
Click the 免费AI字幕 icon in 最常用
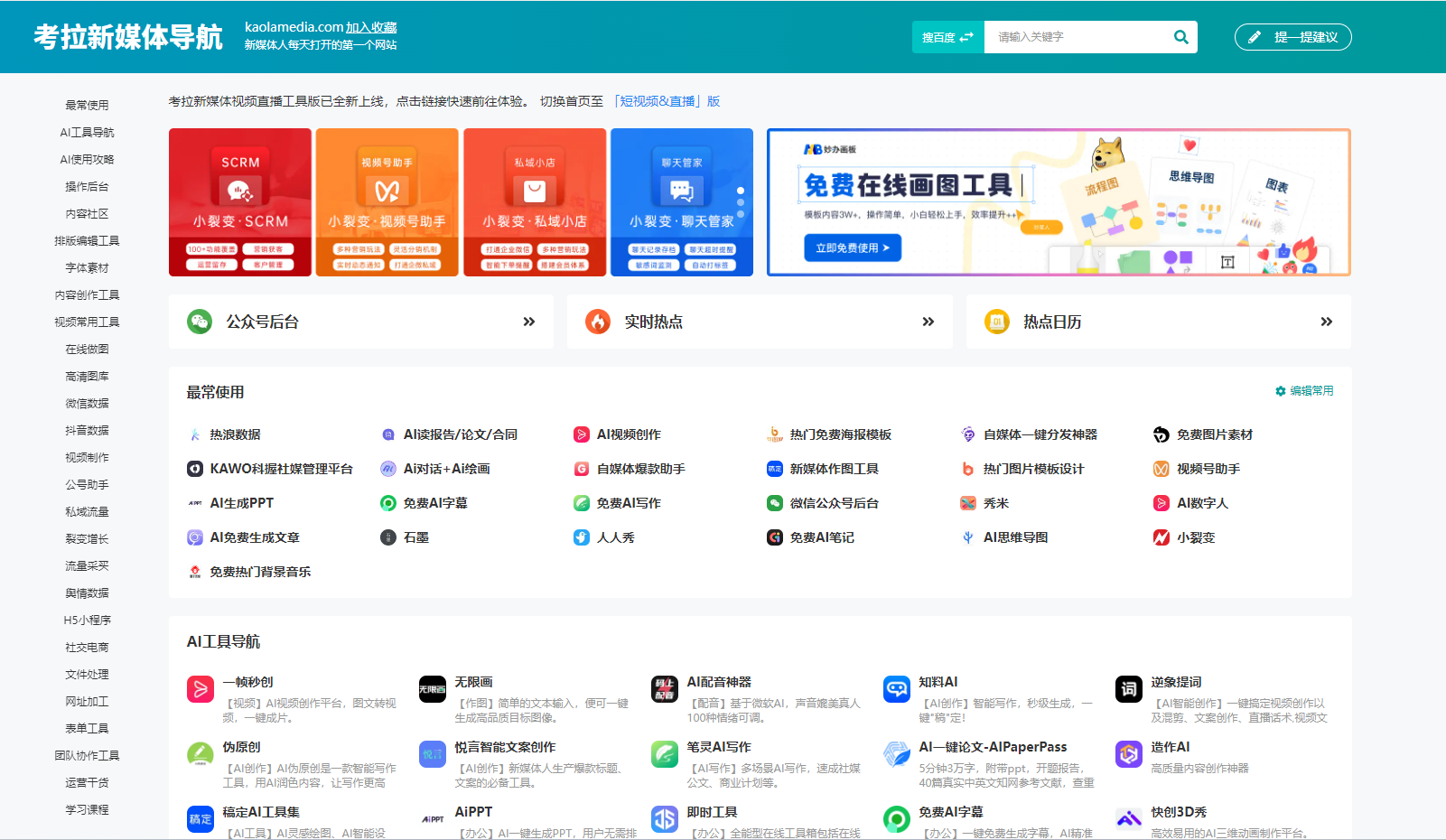coord(388,503)
